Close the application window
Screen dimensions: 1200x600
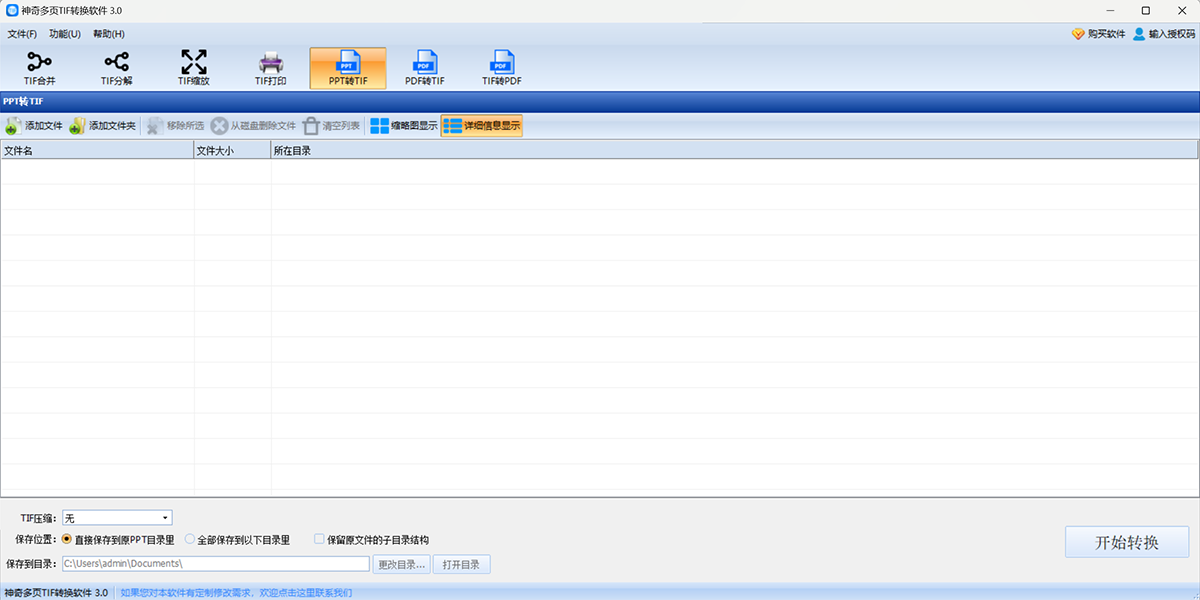(1181, 10)
